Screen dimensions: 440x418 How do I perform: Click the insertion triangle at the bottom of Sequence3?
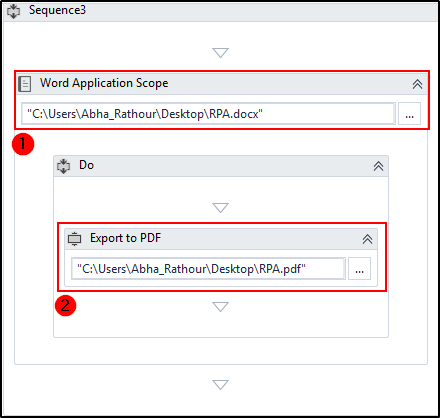[x=220, y=385]
